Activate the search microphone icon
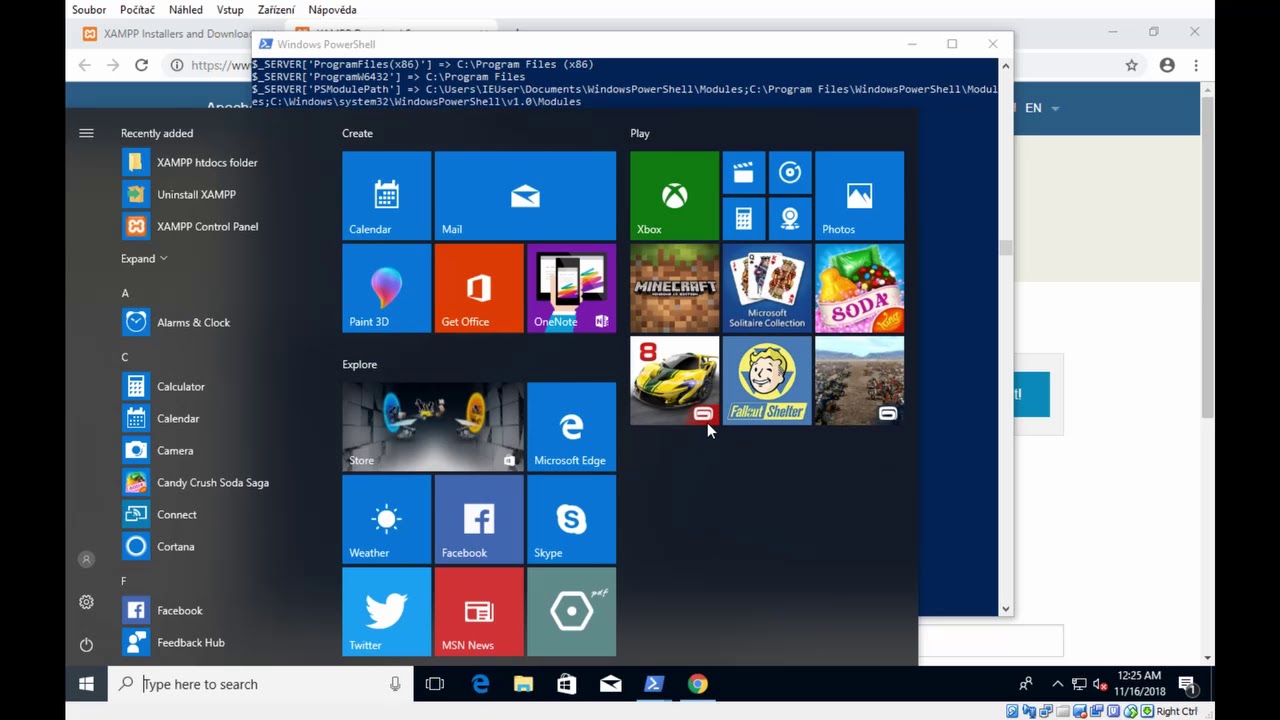Screen dimensions: 1280x720 pyautogui.click(x=395, y=684)
